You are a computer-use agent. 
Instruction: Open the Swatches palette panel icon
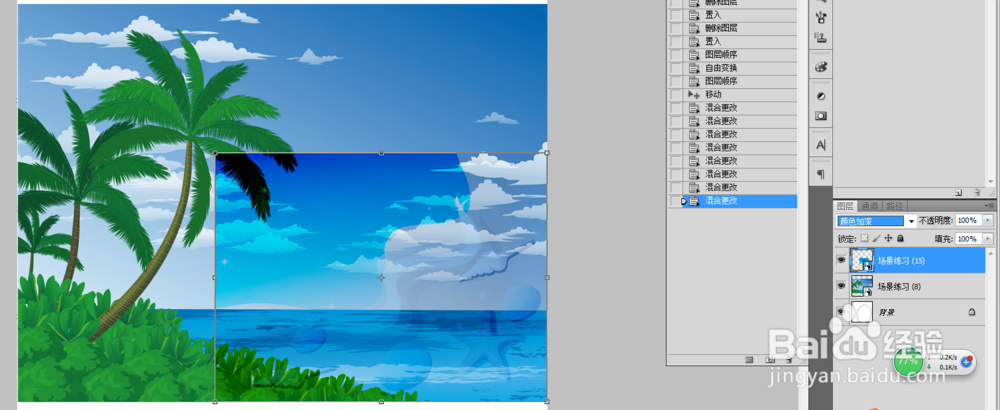click(x=821, y=66)
